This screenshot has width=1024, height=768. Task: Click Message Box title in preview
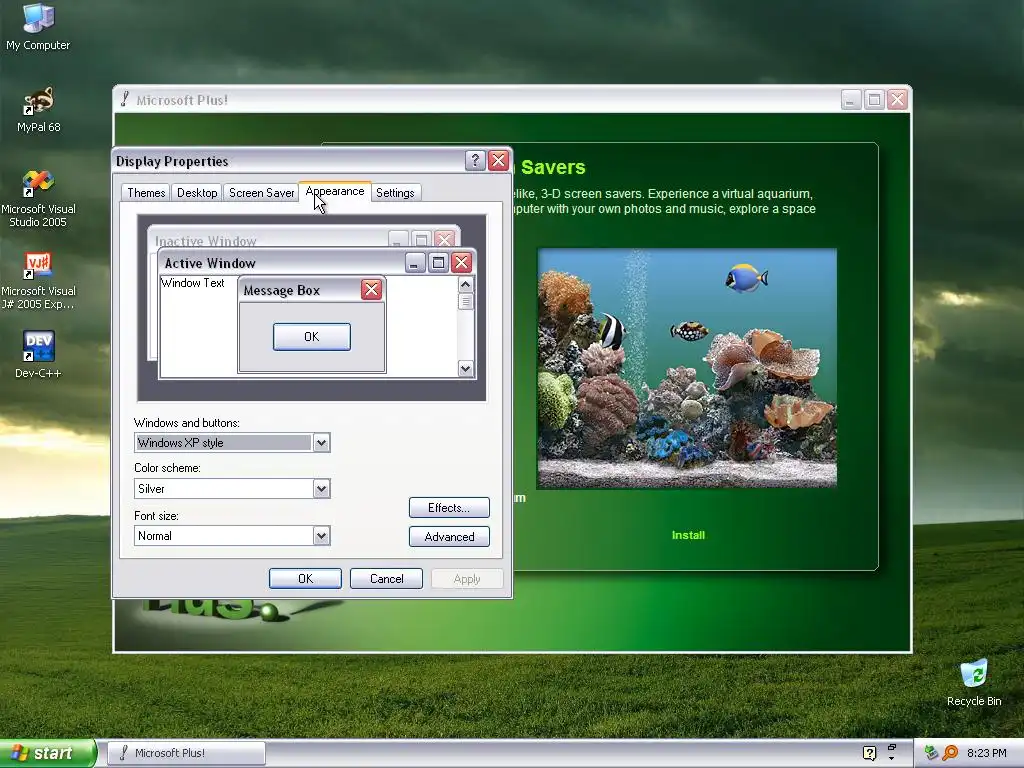(x=281, y=291)
